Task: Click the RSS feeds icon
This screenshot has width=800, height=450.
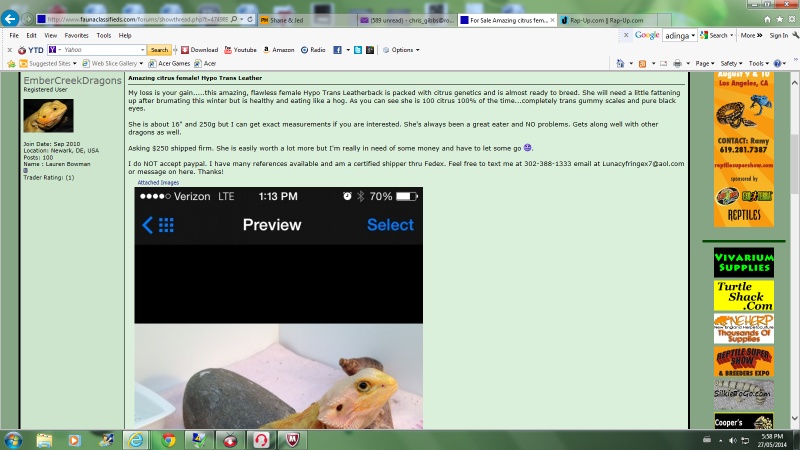Action: (642, 64)
